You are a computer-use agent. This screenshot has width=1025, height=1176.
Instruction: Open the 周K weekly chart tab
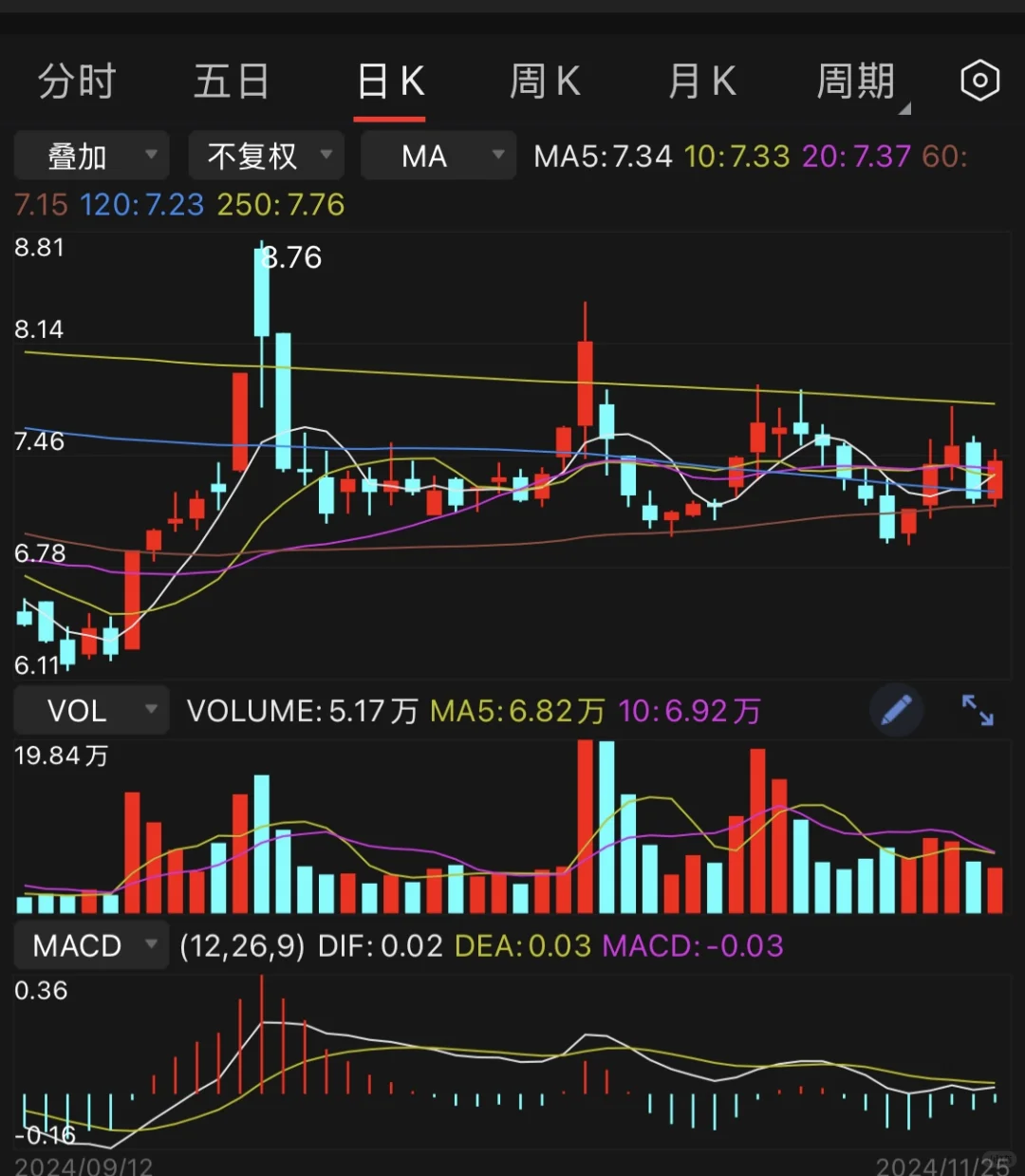545,82
